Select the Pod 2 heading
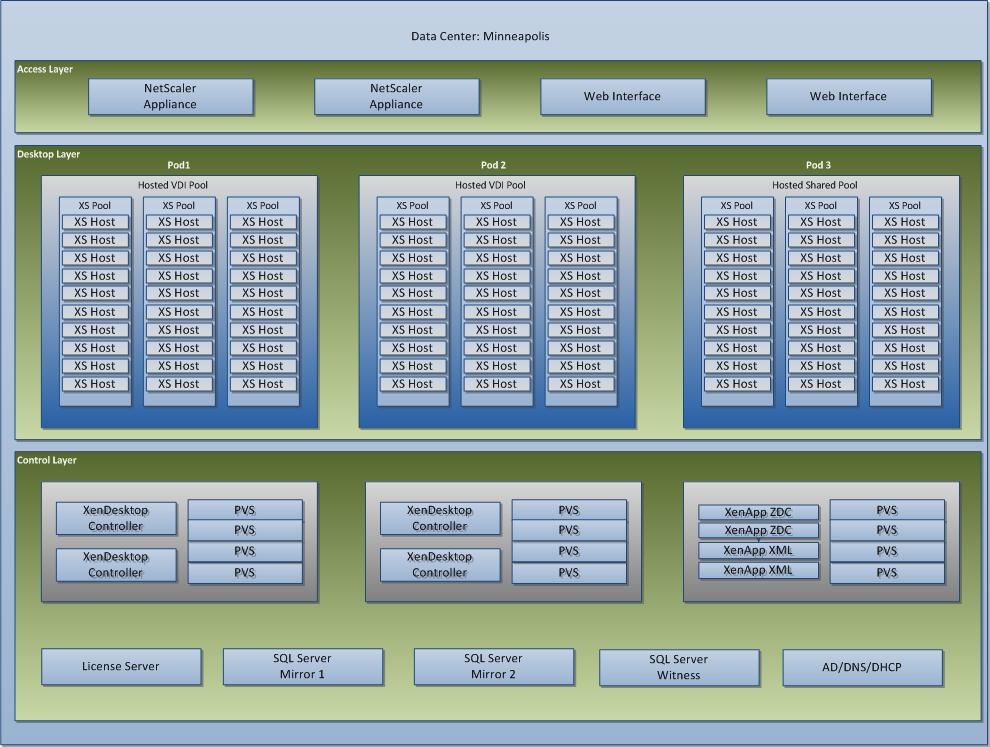 point(494,165)
